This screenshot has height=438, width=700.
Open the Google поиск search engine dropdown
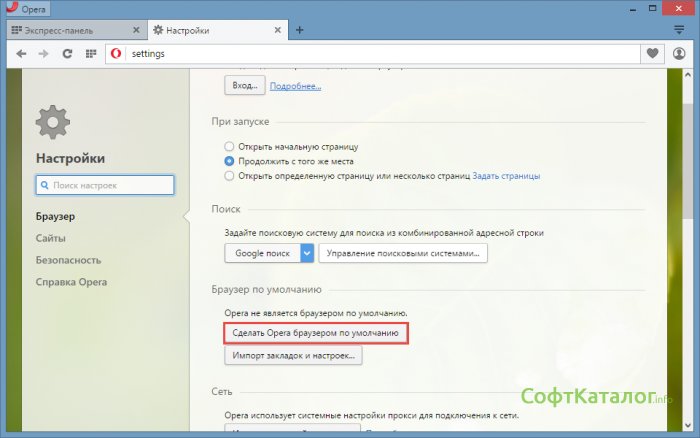click(307, 253)
